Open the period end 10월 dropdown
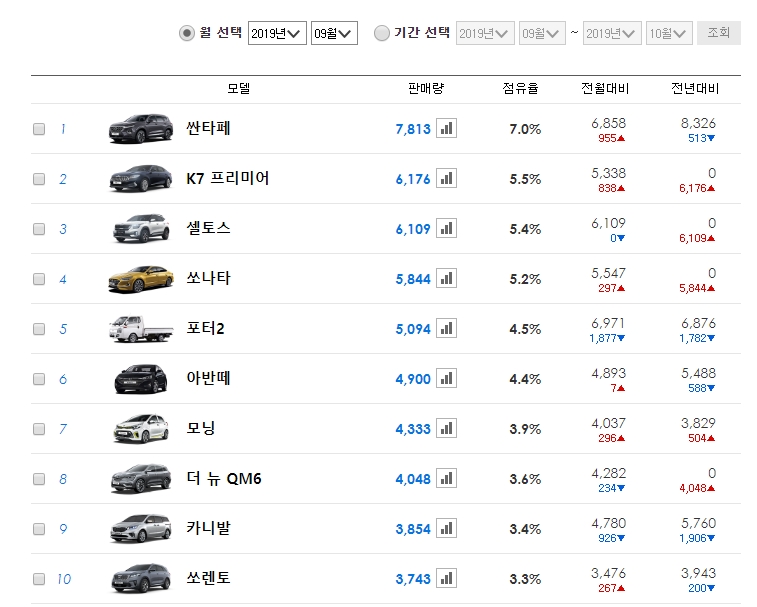Image resolution: width=757 pixels, height=607 pixels. tap(669, 33)
